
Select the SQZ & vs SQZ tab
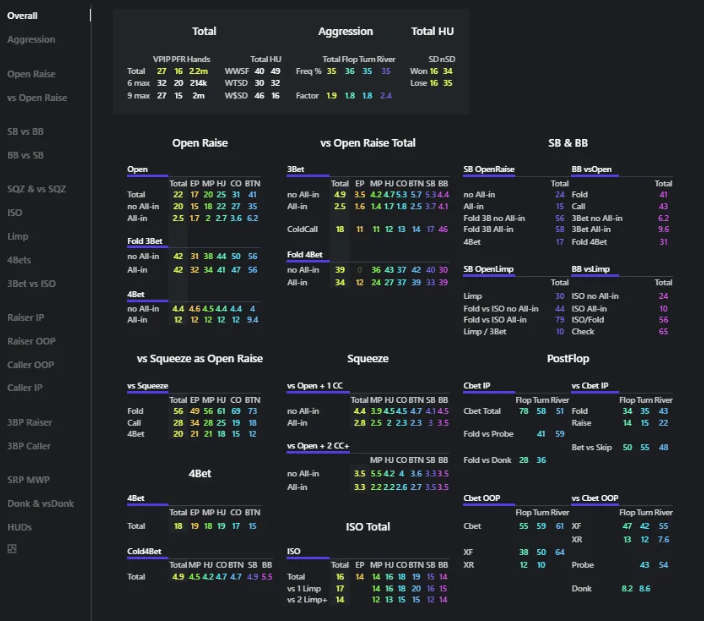click(36, 189)
